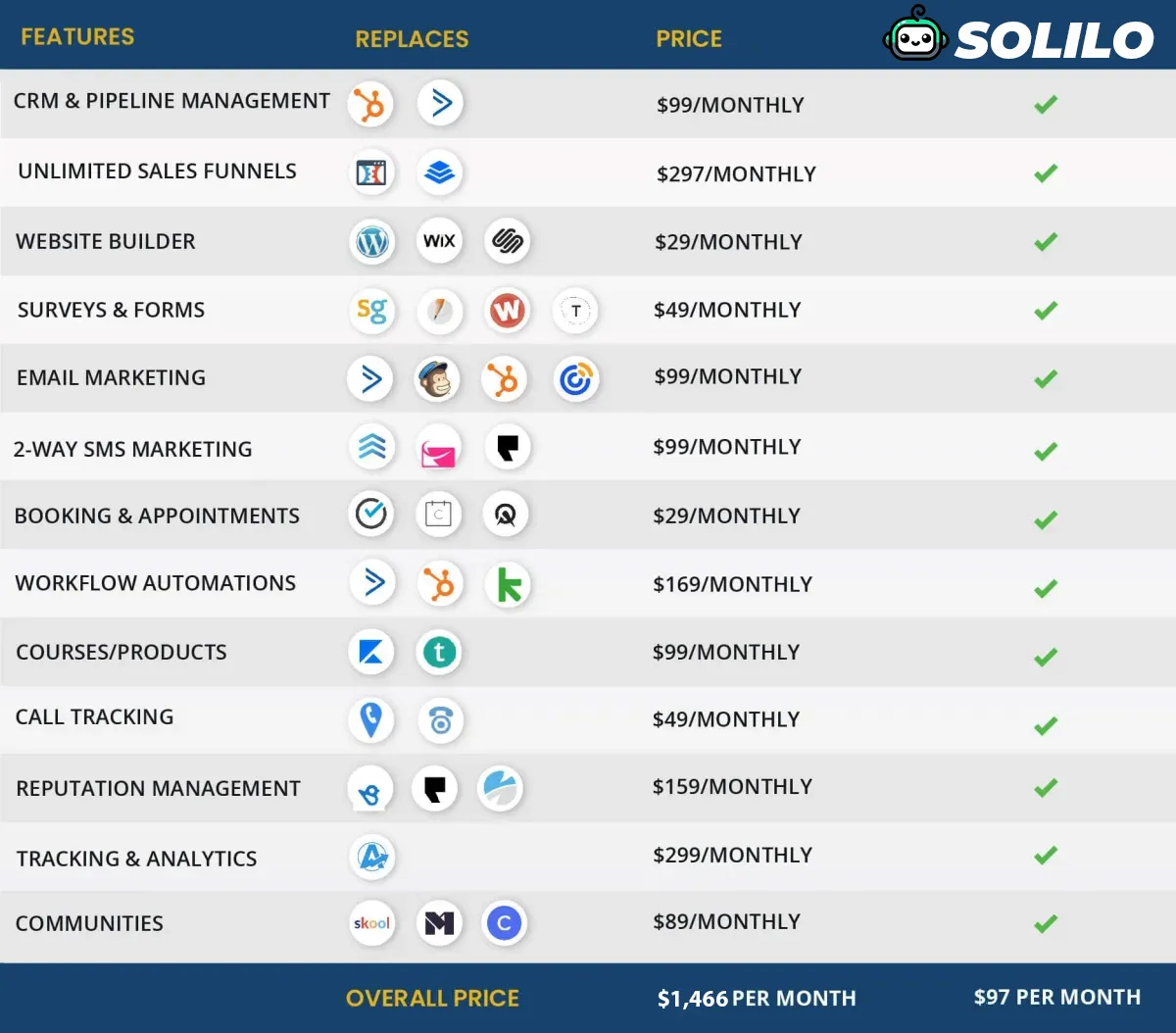Click the $97 PER MONTH price text
The width and height of the screenshot is (1176, 1033).
point(1057,997)
